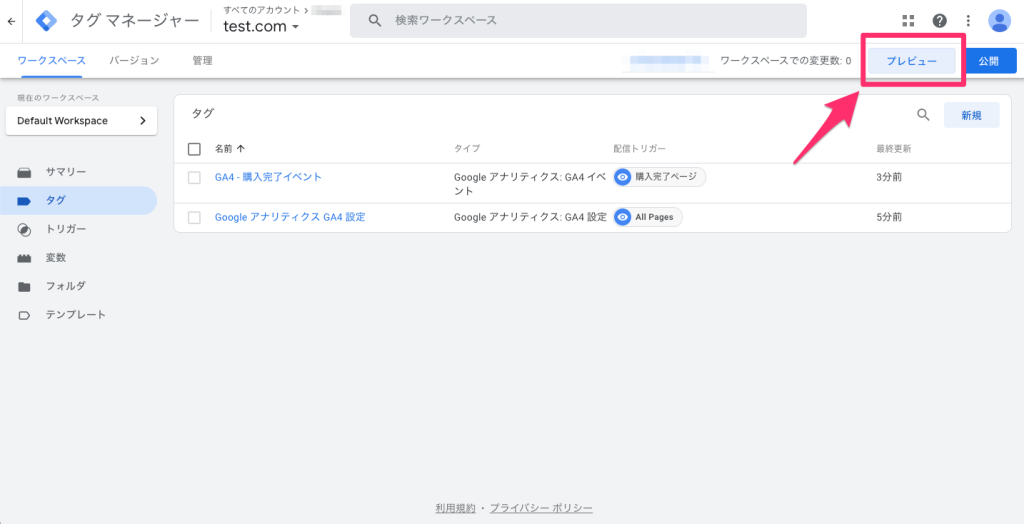Open the user account avatar
The height and width of the screenshot is (524, 1024).
click(x=999, y=21)
